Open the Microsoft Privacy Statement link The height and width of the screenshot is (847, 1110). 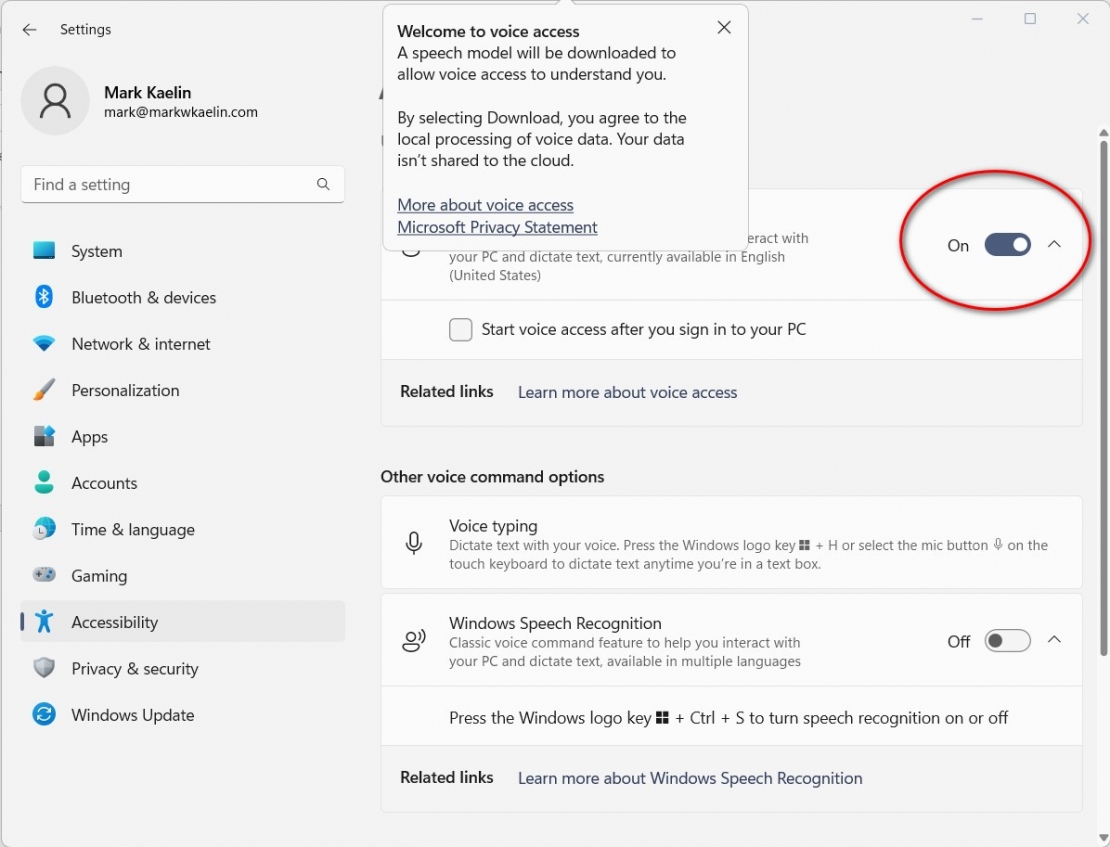pos(497,227)
